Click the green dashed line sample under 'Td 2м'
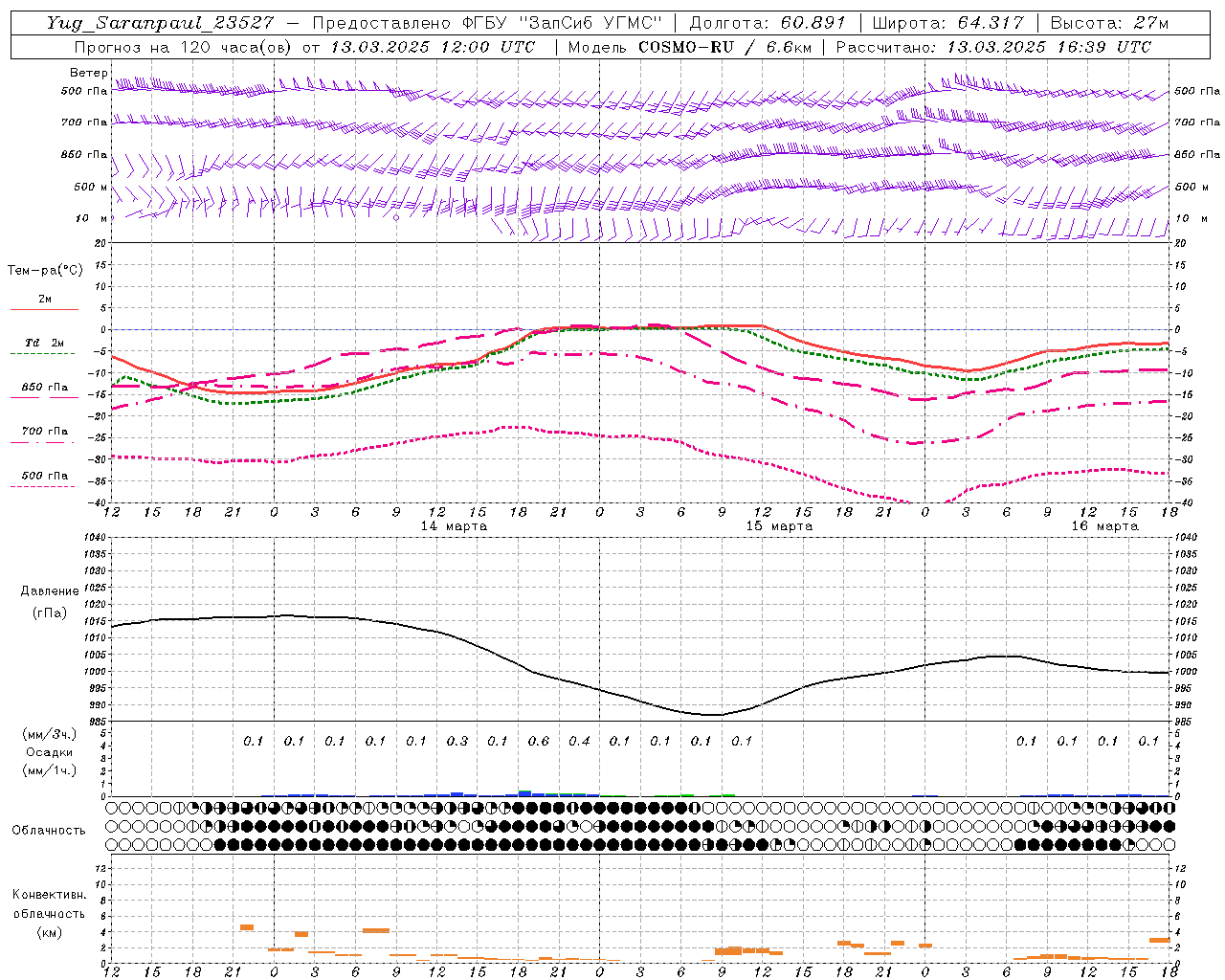Viewport: 1225px width, 980px height. [x=42, y=354]
